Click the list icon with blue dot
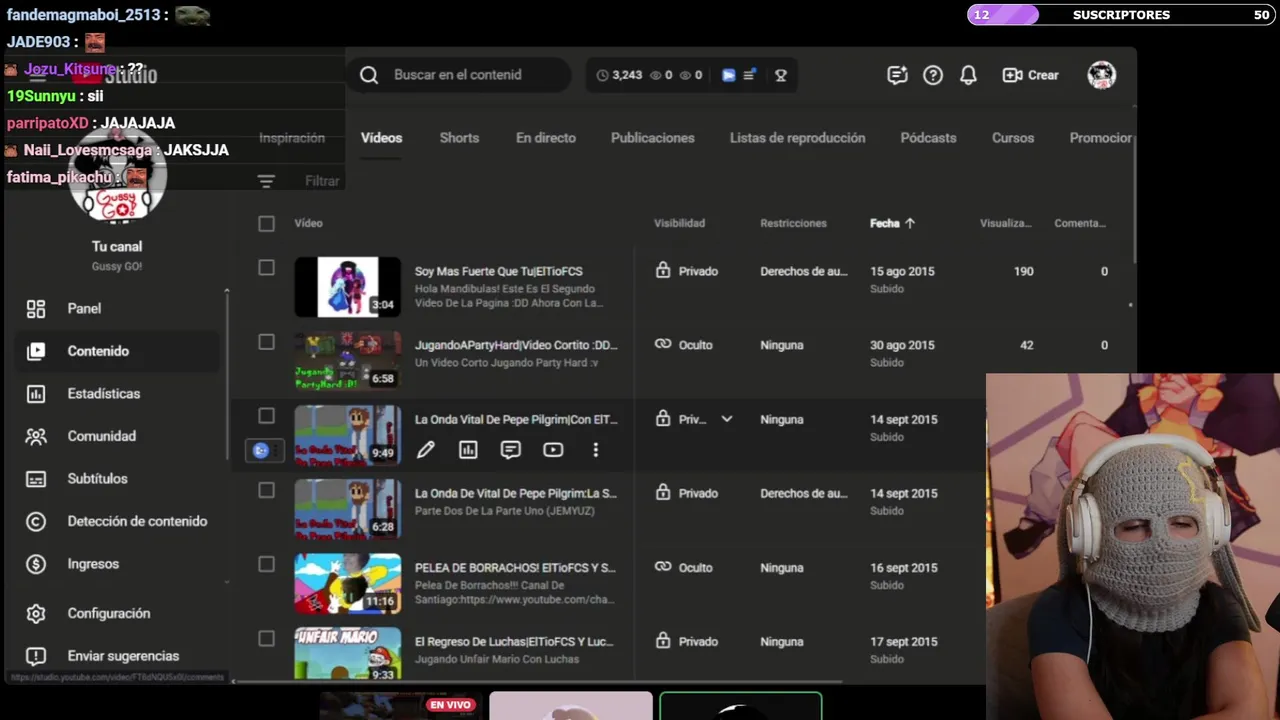Screen dimensions: 1280x720 750,75
